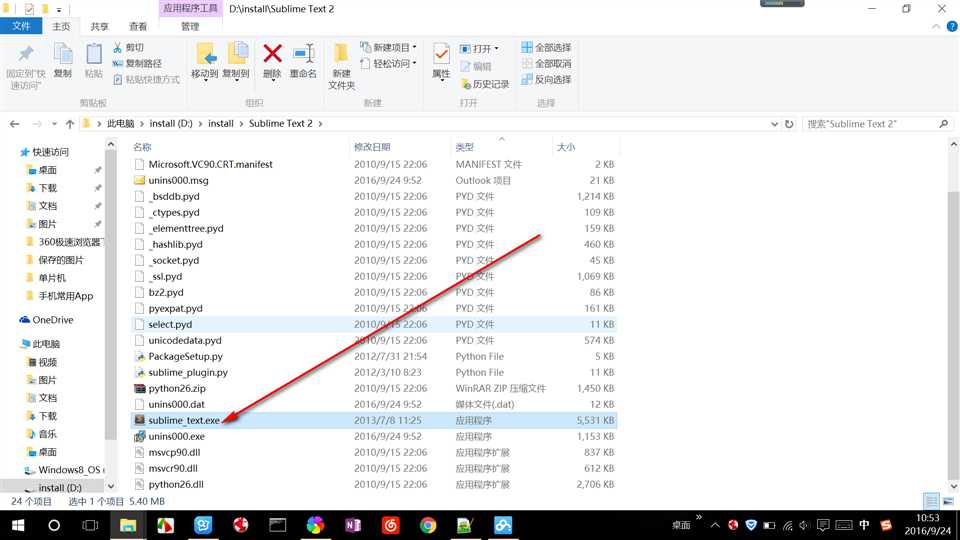The image size is (960, 540).
Task: Open the File tab
Action: (21, 26)
